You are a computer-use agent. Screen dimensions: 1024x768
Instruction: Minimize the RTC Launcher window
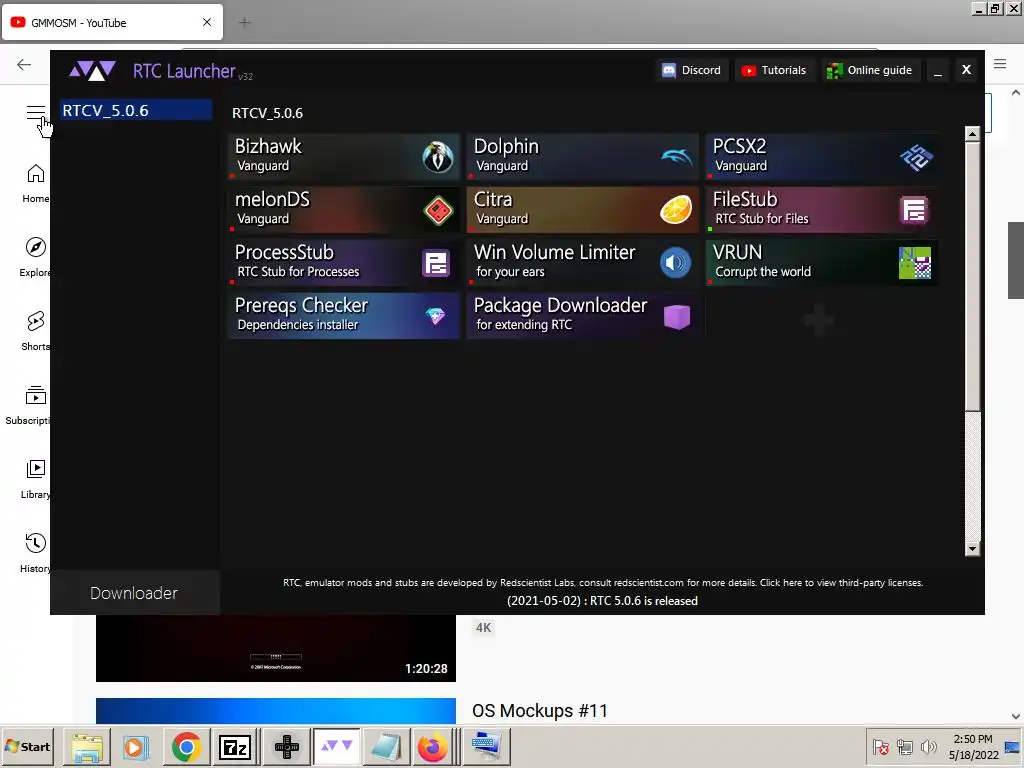click(x=938, y=71)
